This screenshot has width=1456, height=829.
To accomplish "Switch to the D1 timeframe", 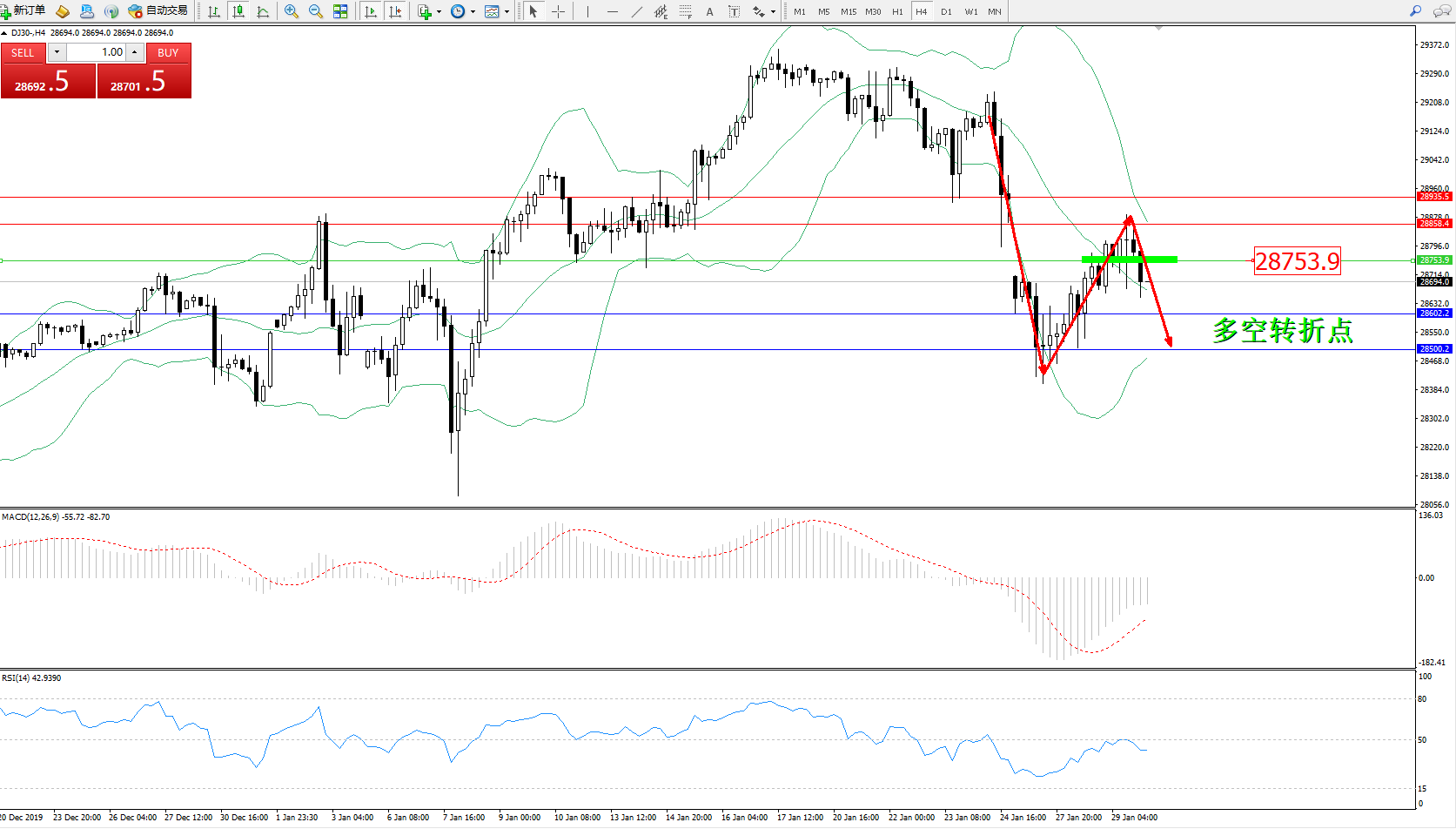I will 946,11.
